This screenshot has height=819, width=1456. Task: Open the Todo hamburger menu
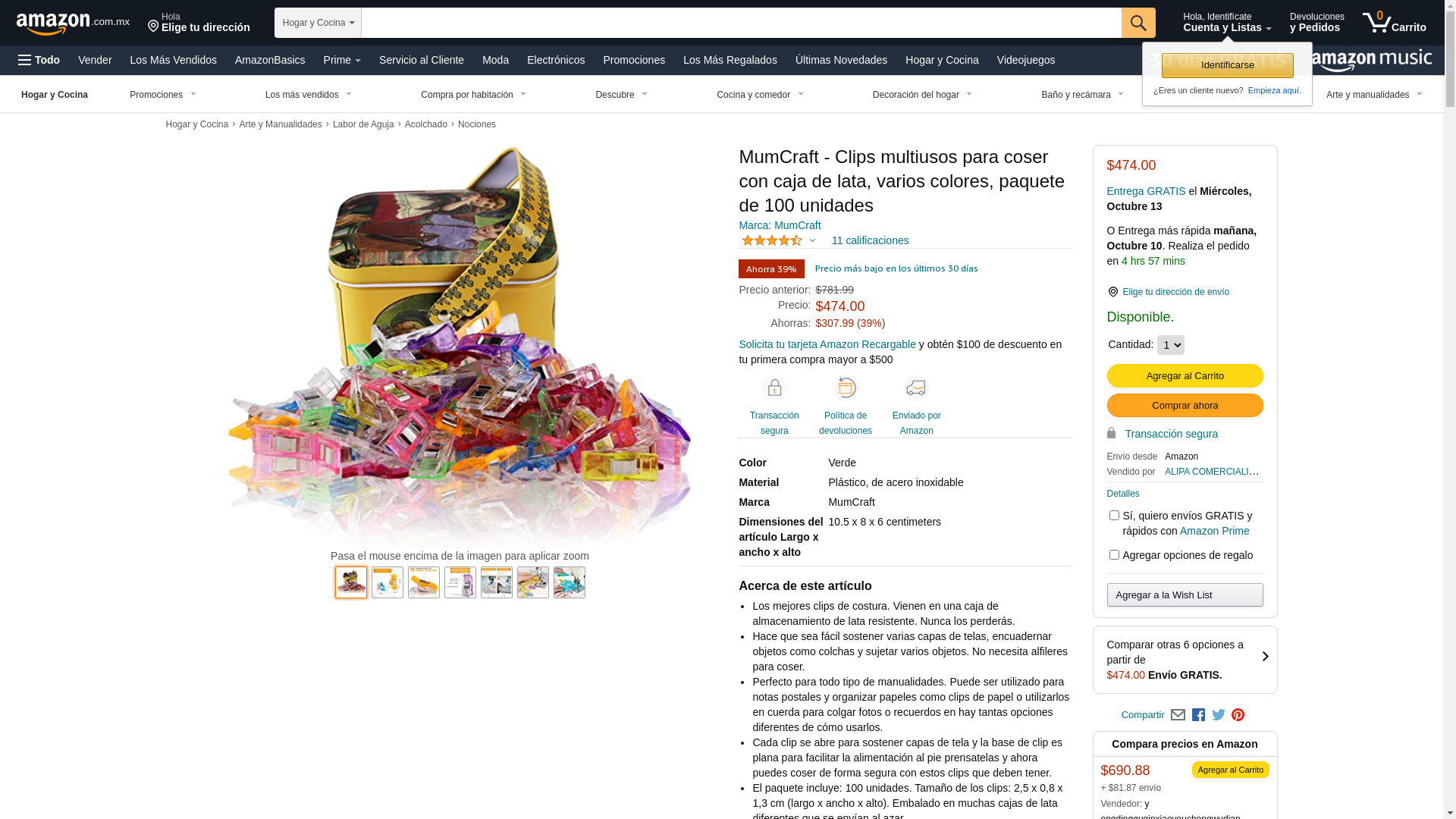pos(39,60)
